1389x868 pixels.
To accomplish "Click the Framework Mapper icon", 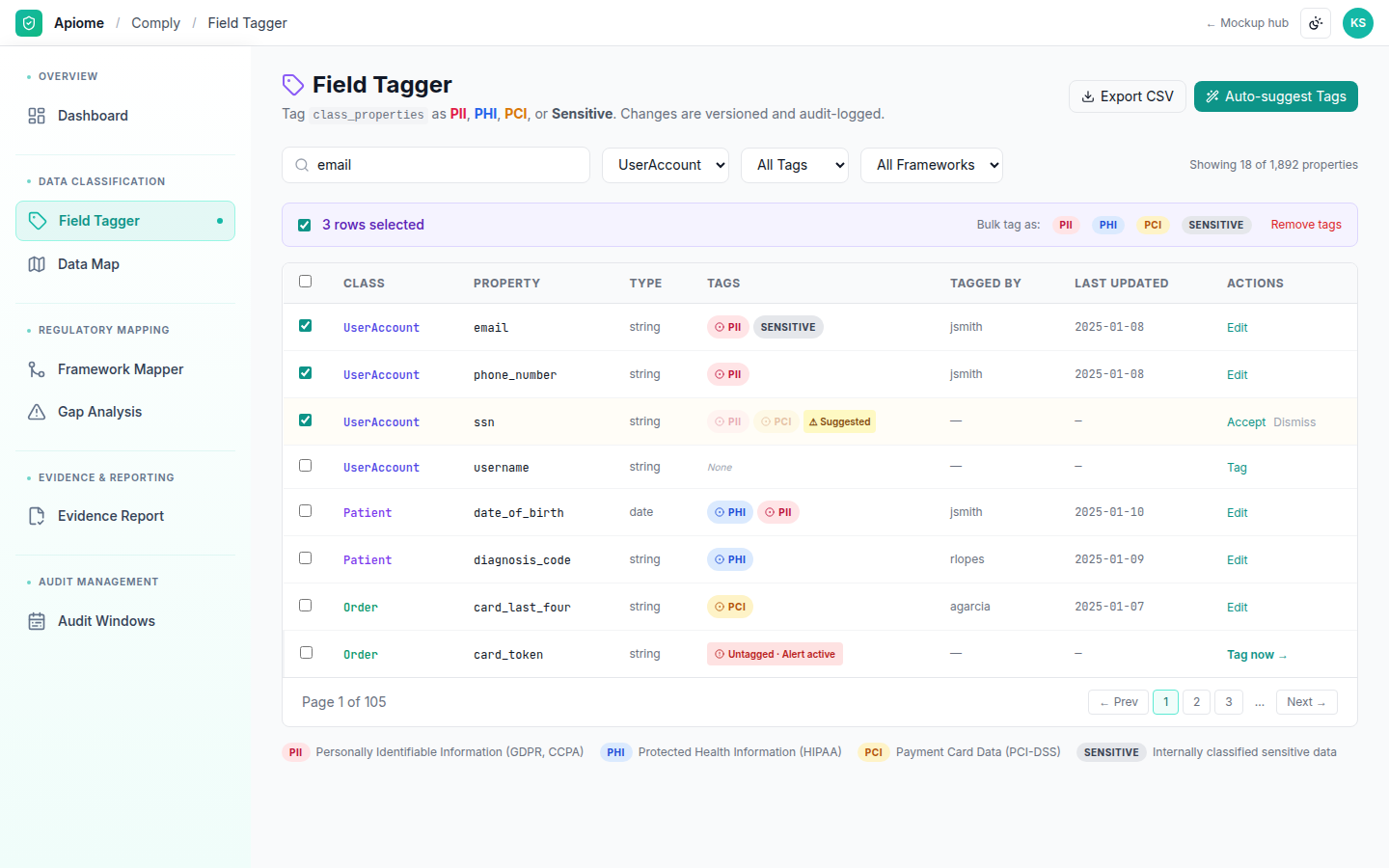I will pos(37,369).
